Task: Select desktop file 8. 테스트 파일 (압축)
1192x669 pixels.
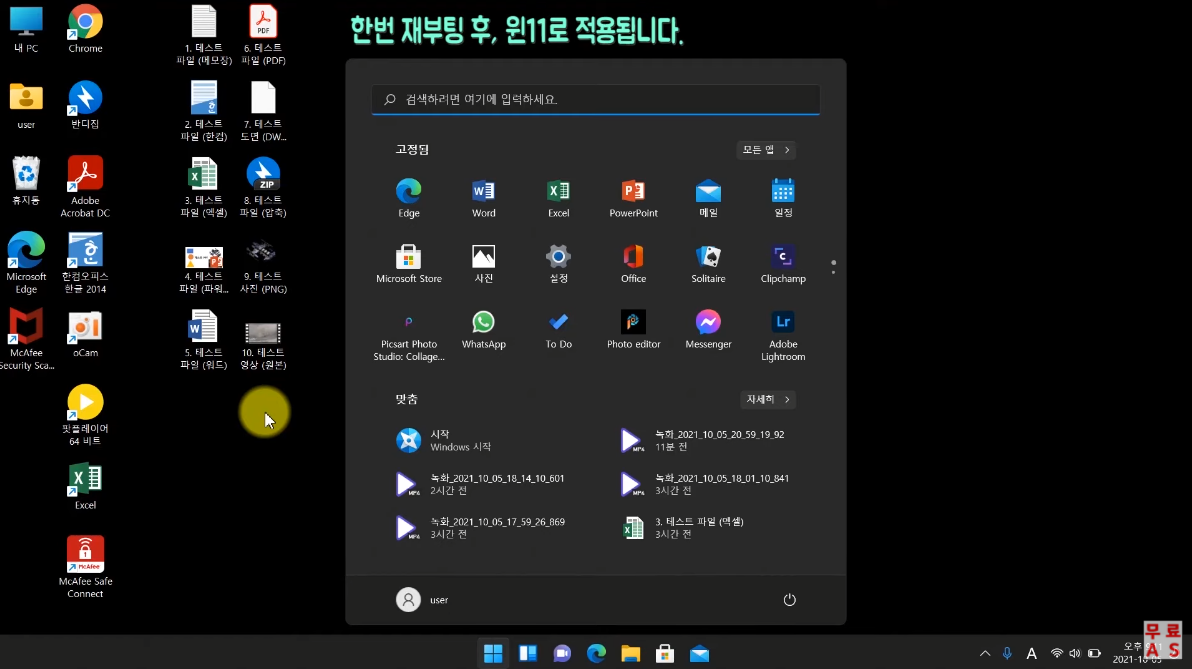Action: [x=263, y=187]
